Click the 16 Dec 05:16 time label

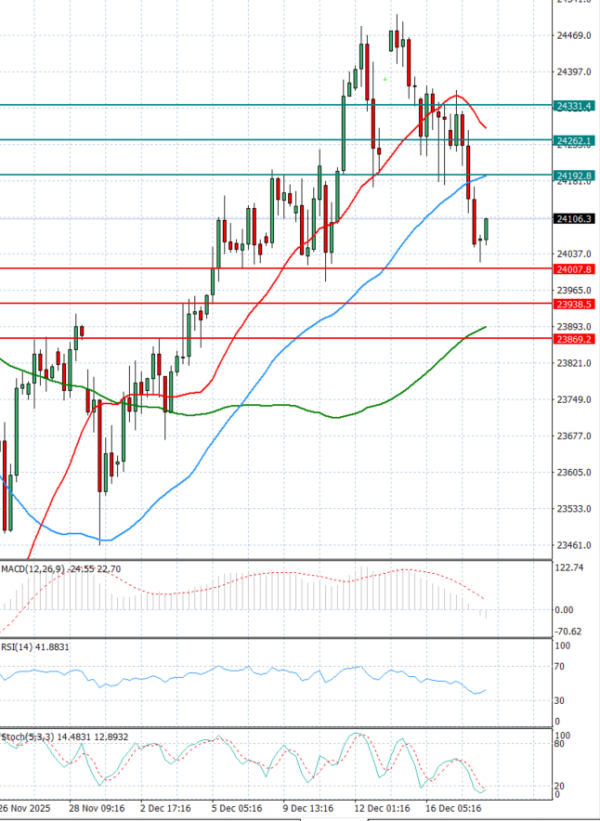coord(456,807)
